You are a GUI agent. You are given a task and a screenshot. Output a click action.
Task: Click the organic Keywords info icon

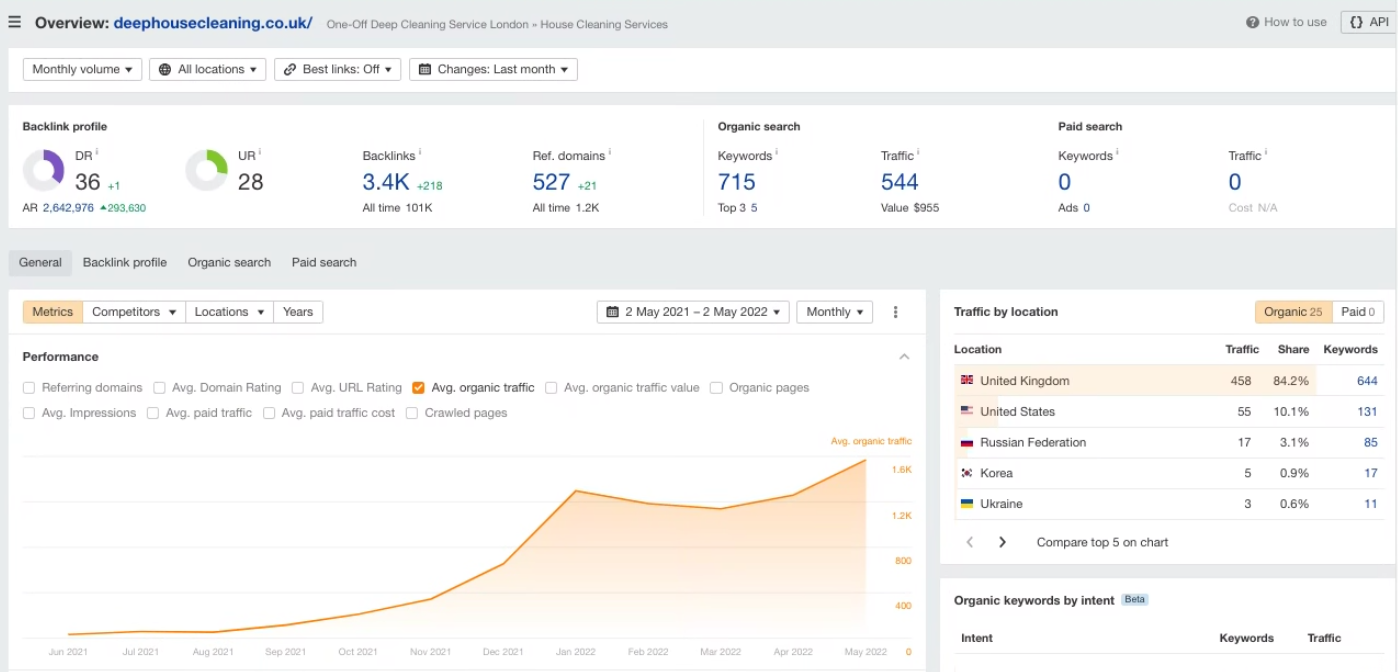pos(777,153)
